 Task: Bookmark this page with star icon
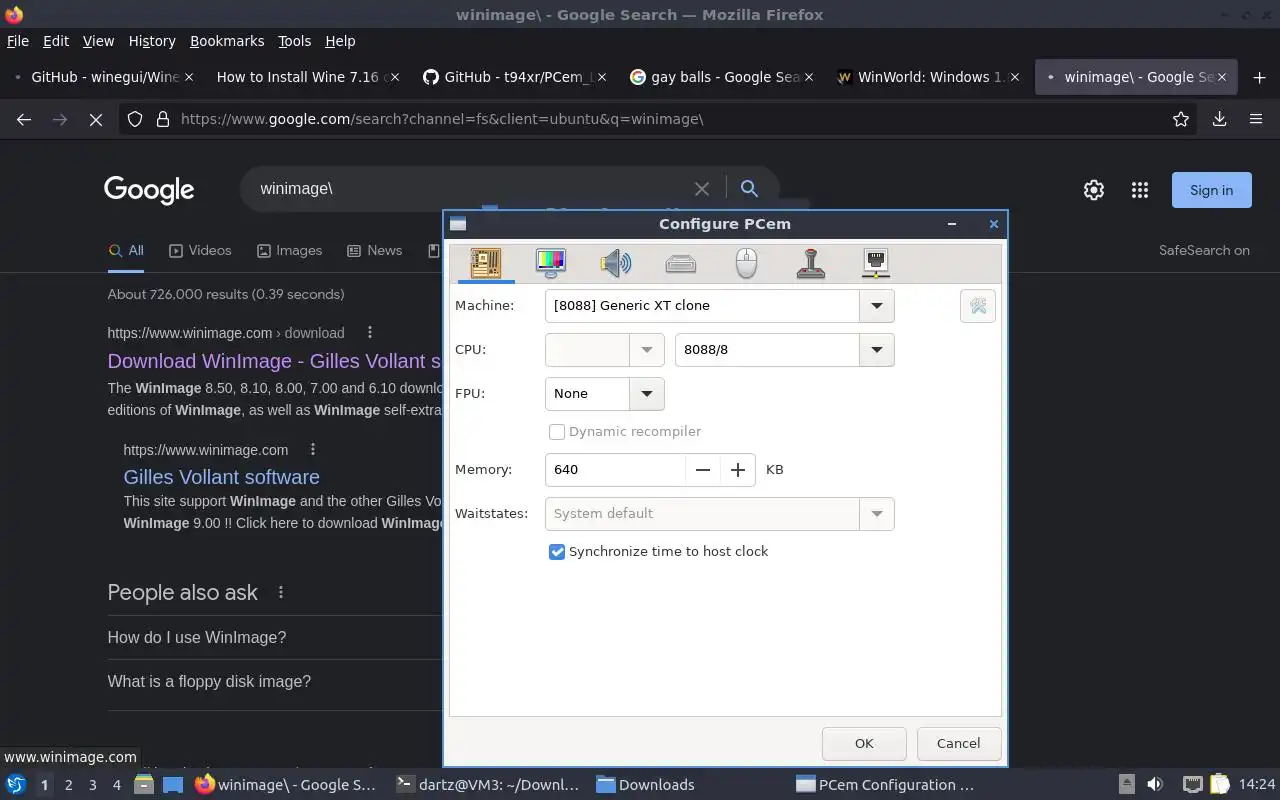click(1181, 119)
